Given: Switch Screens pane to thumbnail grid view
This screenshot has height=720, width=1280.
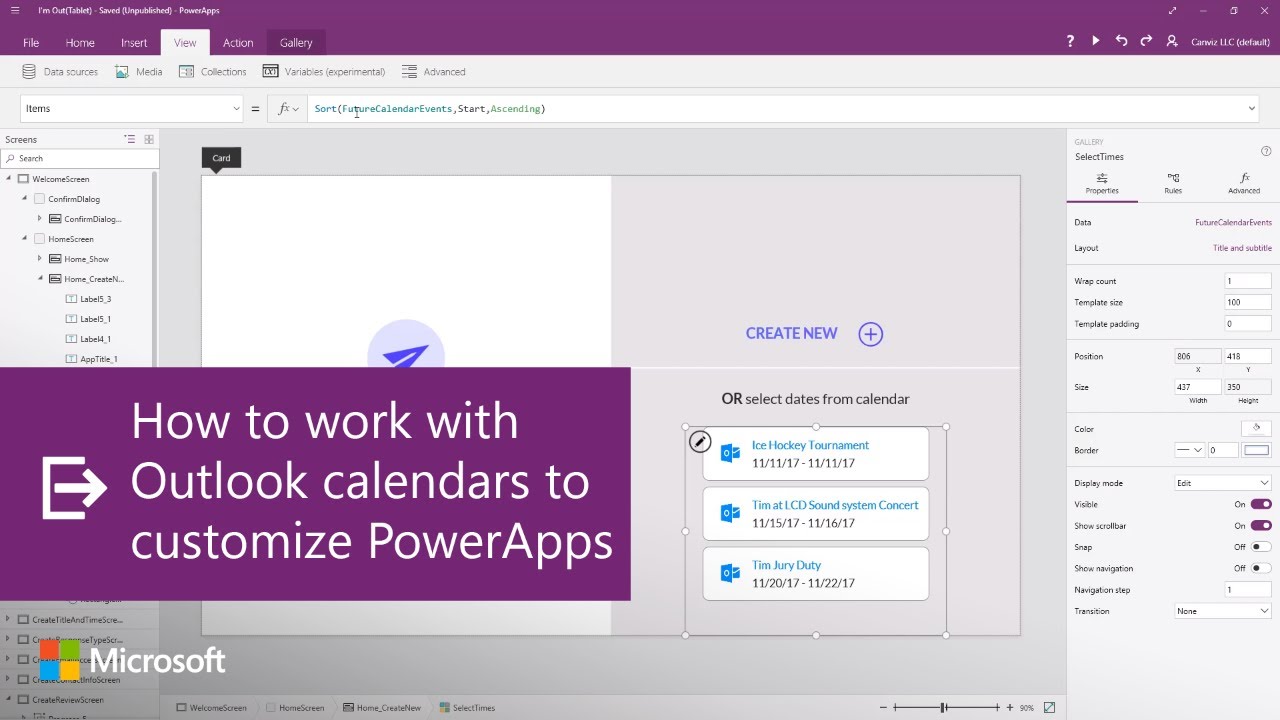Looking at the screenshot, I should [x=149, y=139].
